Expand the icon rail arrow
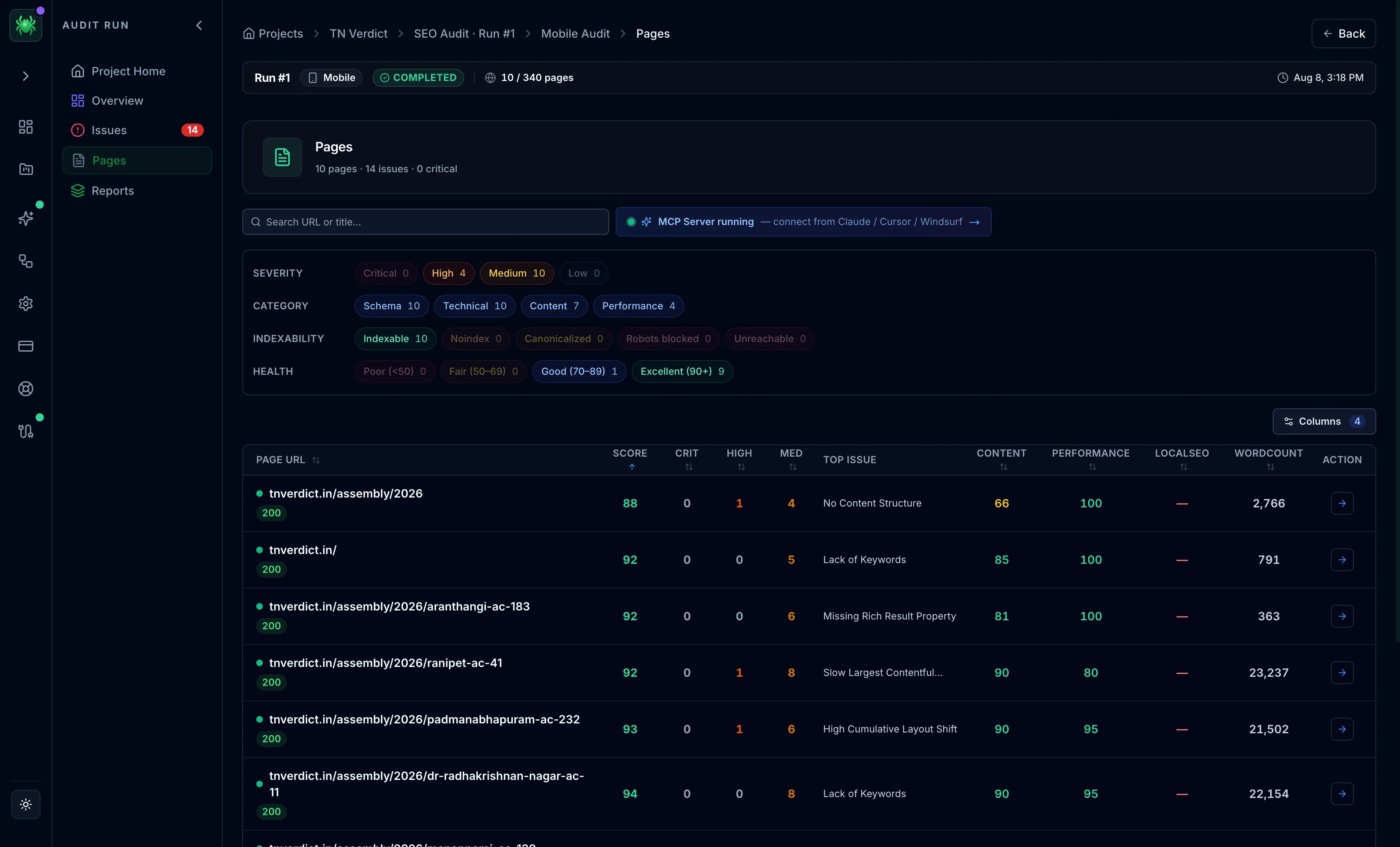The width and height of the screenshot is (1400, 847). (25, 76)
